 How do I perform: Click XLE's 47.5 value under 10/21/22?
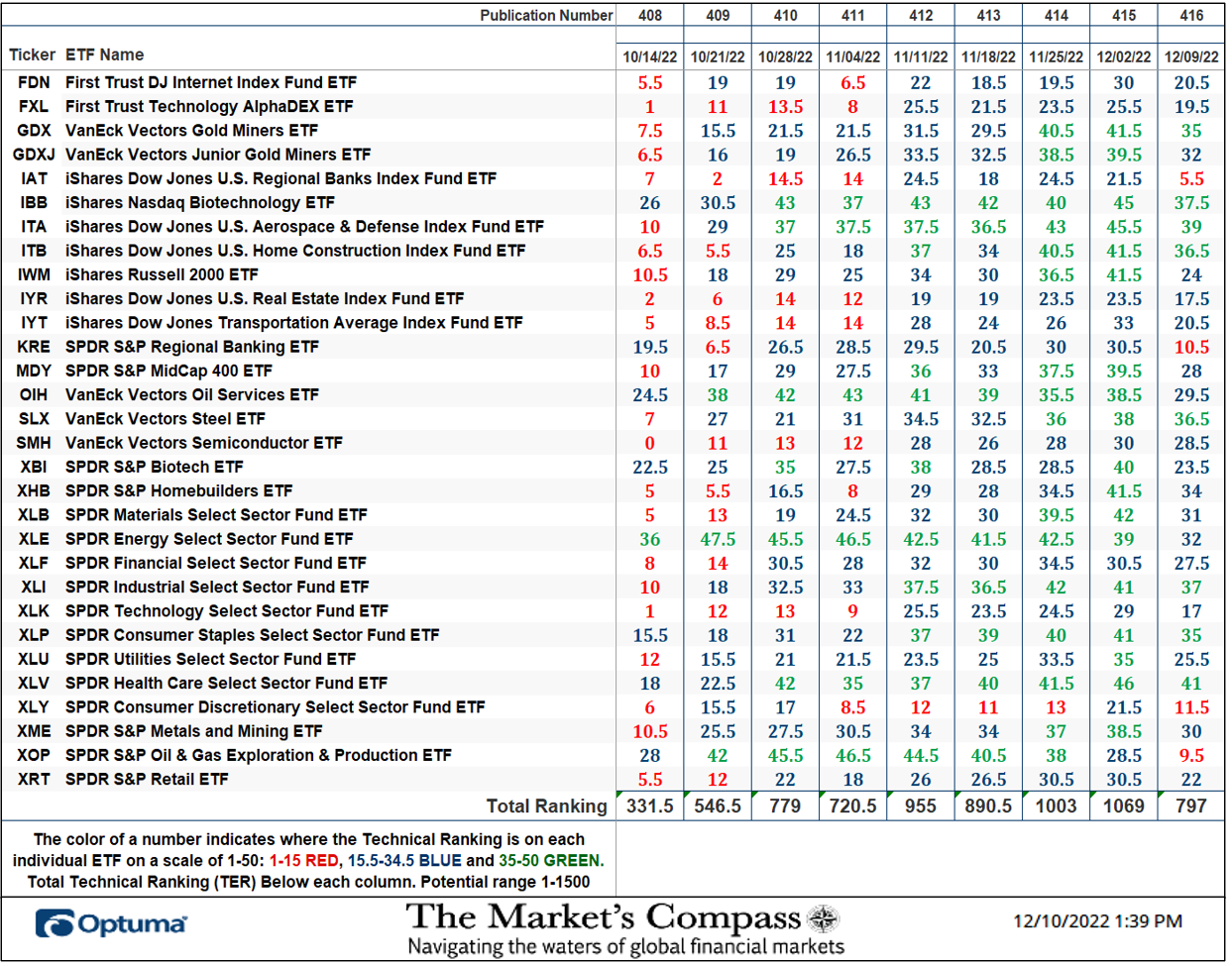click(x=718, y=539)
